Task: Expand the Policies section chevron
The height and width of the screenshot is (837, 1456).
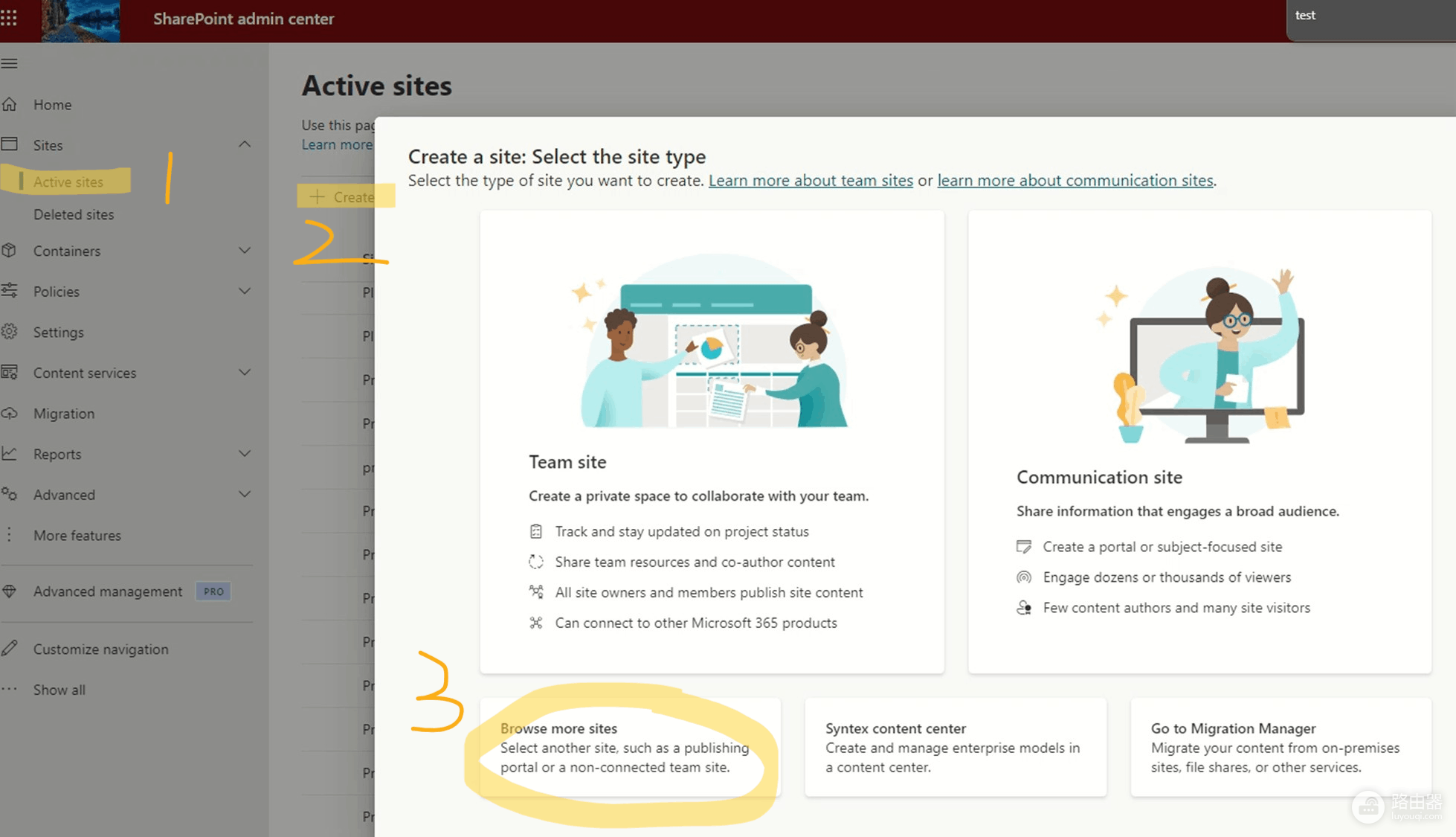Action: coord(245,291)
